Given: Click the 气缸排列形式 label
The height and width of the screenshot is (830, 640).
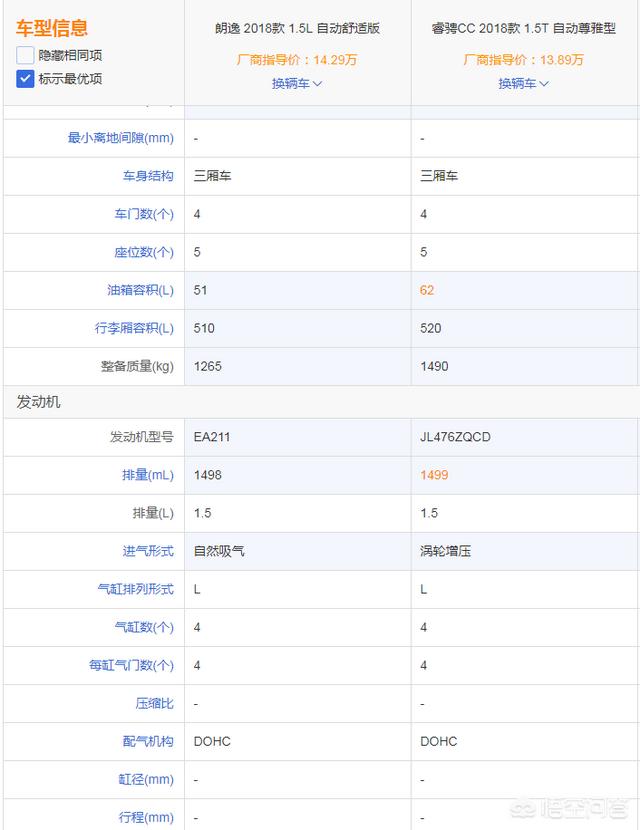Looking at the screenshot, I should pyautogui.click(x=135, y=589).
